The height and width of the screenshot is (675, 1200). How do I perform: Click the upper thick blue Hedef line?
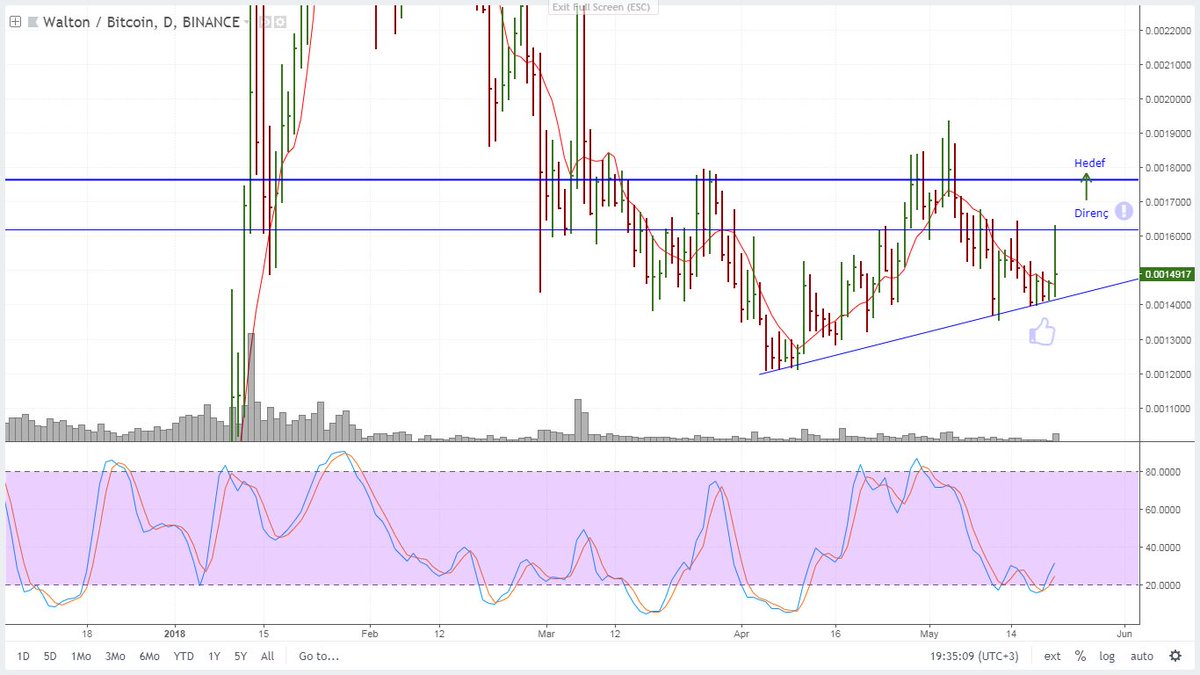click(570, 180)
